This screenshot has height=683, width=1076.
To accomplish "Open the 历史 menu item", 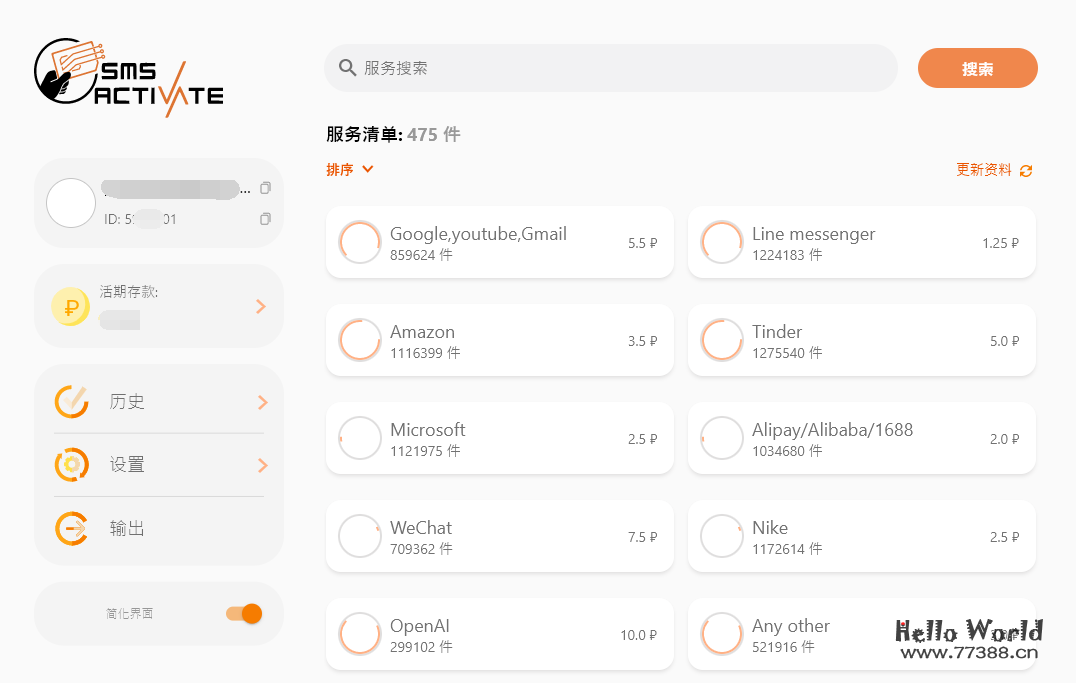I will tap(128, 400).
